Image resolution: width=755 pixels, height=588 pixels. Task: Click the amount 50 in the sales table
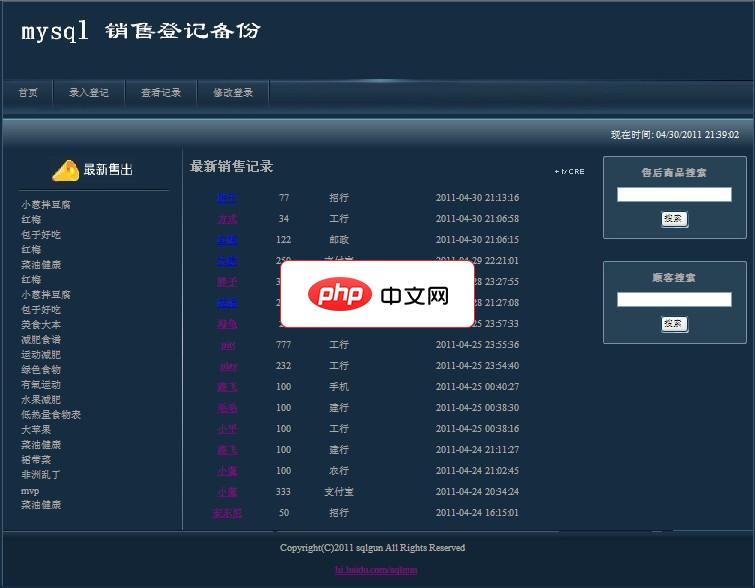(284, 512)
